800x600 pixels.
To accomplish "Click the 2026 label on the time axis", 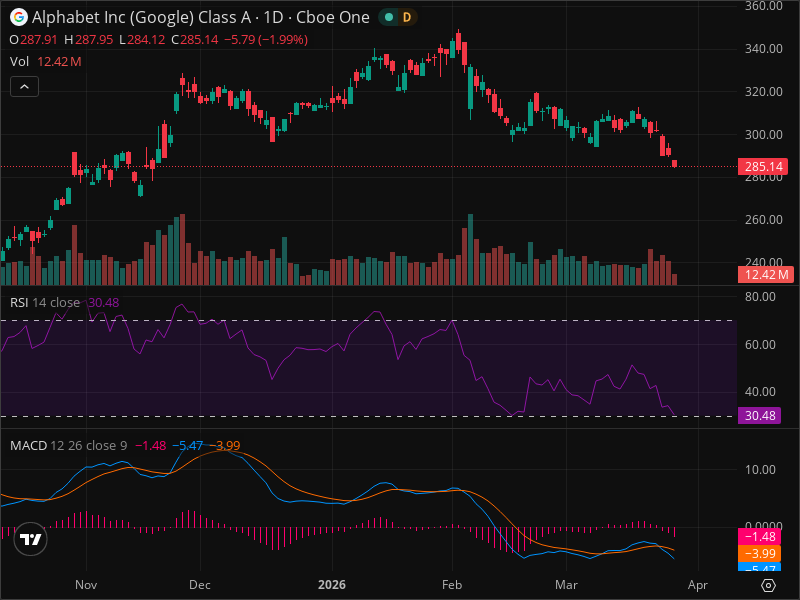I will [x=332, y=585].
